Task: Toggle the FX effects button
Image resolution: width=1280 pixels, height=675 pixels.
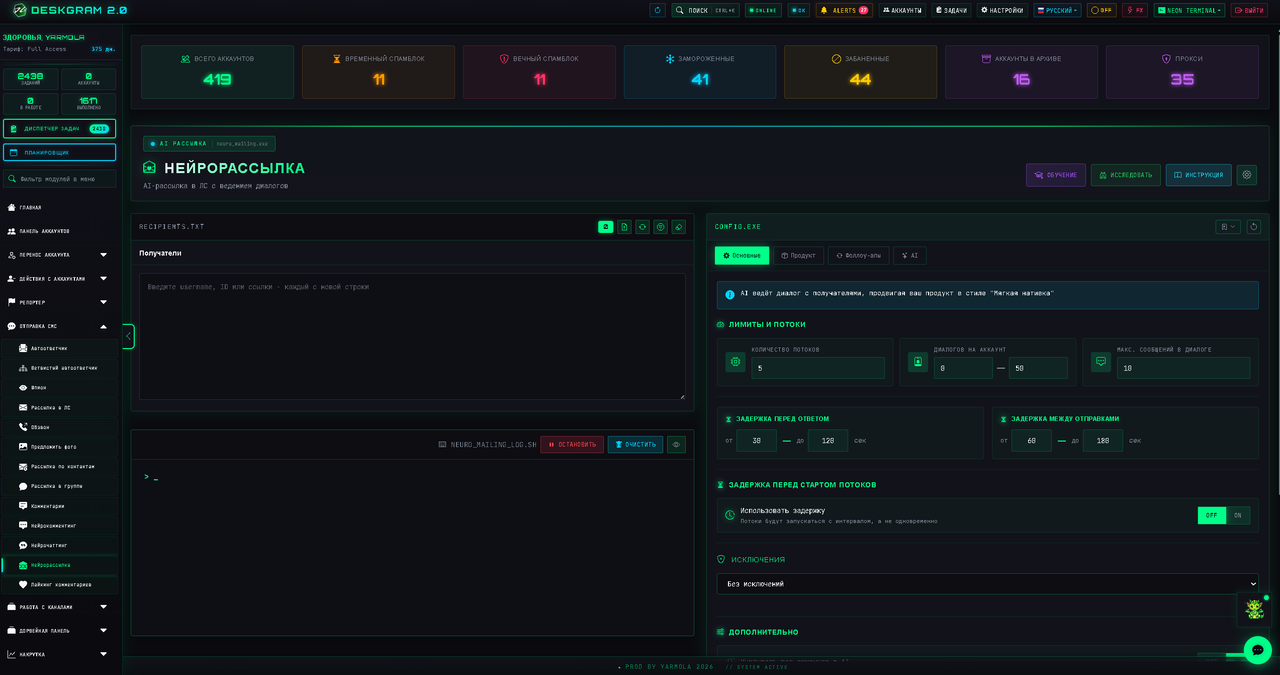Action: 1135,10
